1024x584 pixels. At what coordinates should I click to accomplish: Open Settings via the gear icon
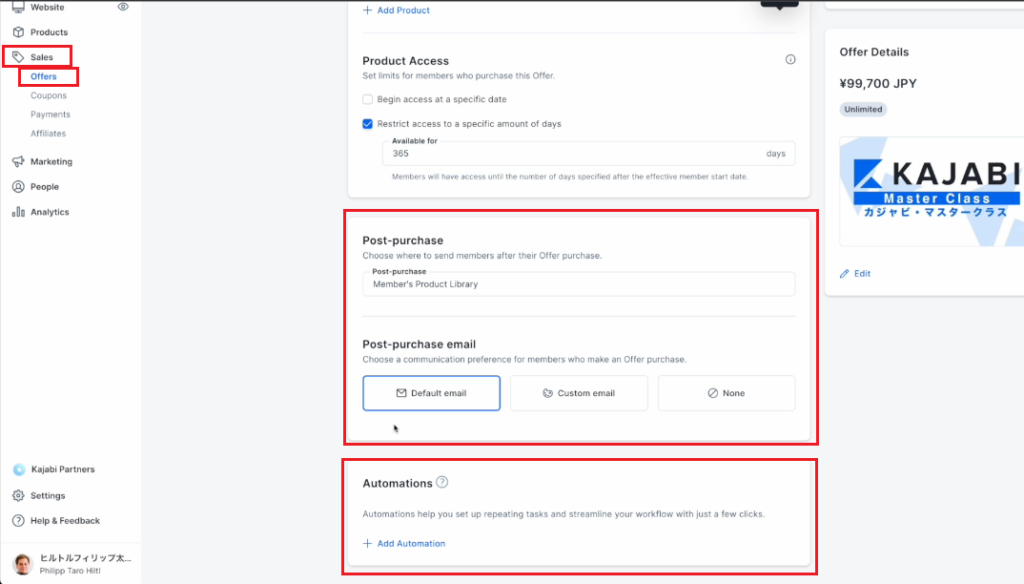[18, 496]
